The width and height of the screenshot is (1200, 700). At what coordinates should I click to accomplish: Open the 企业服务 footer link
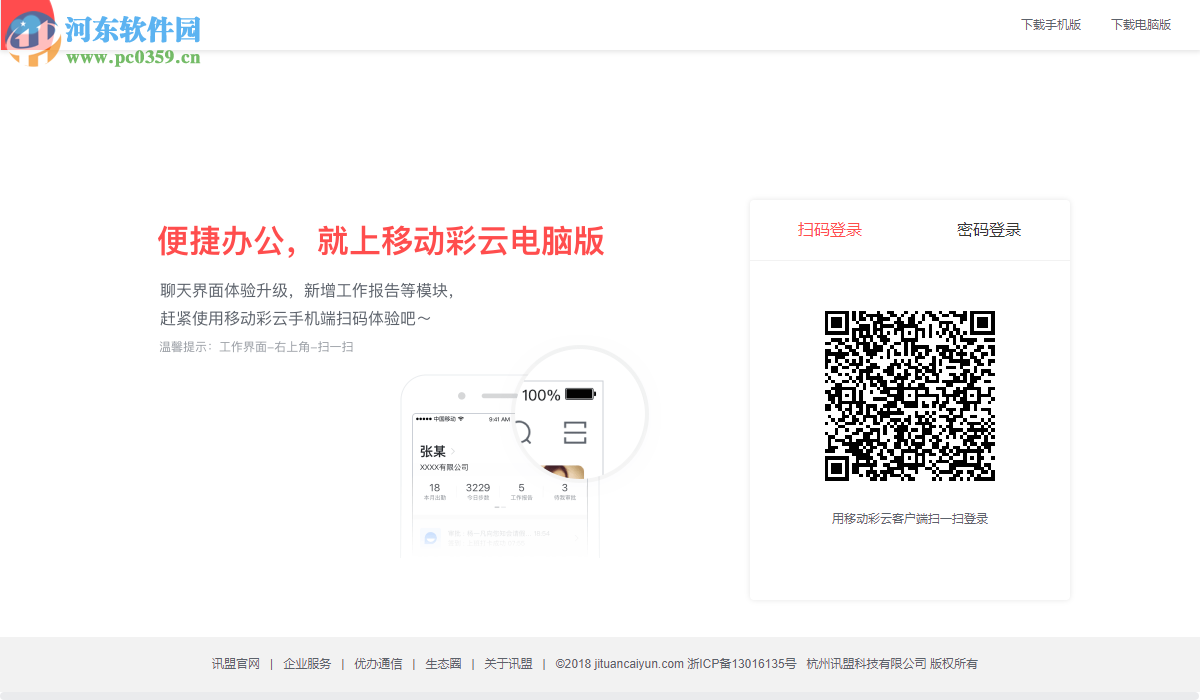click(307, 664)
